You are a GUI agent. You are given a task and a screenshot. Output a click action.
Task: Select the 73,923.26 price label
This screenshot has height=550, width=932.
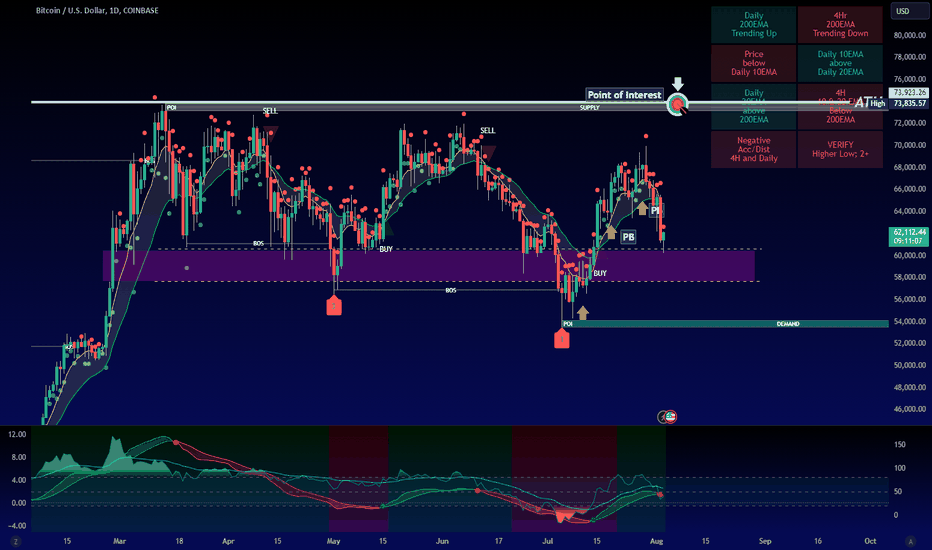tap(908, 92)
